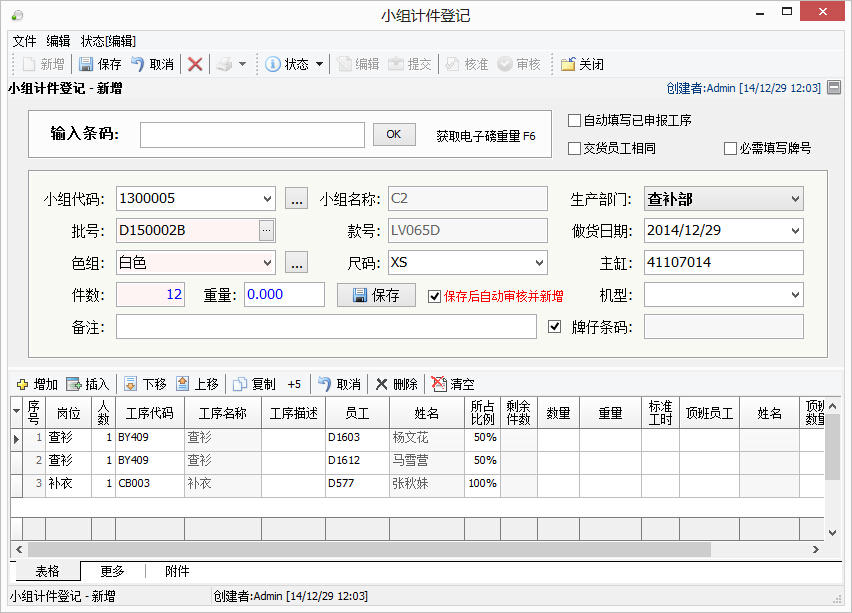
Task: Switch to the 附件 tab
Action: click(x=177, y=572)
